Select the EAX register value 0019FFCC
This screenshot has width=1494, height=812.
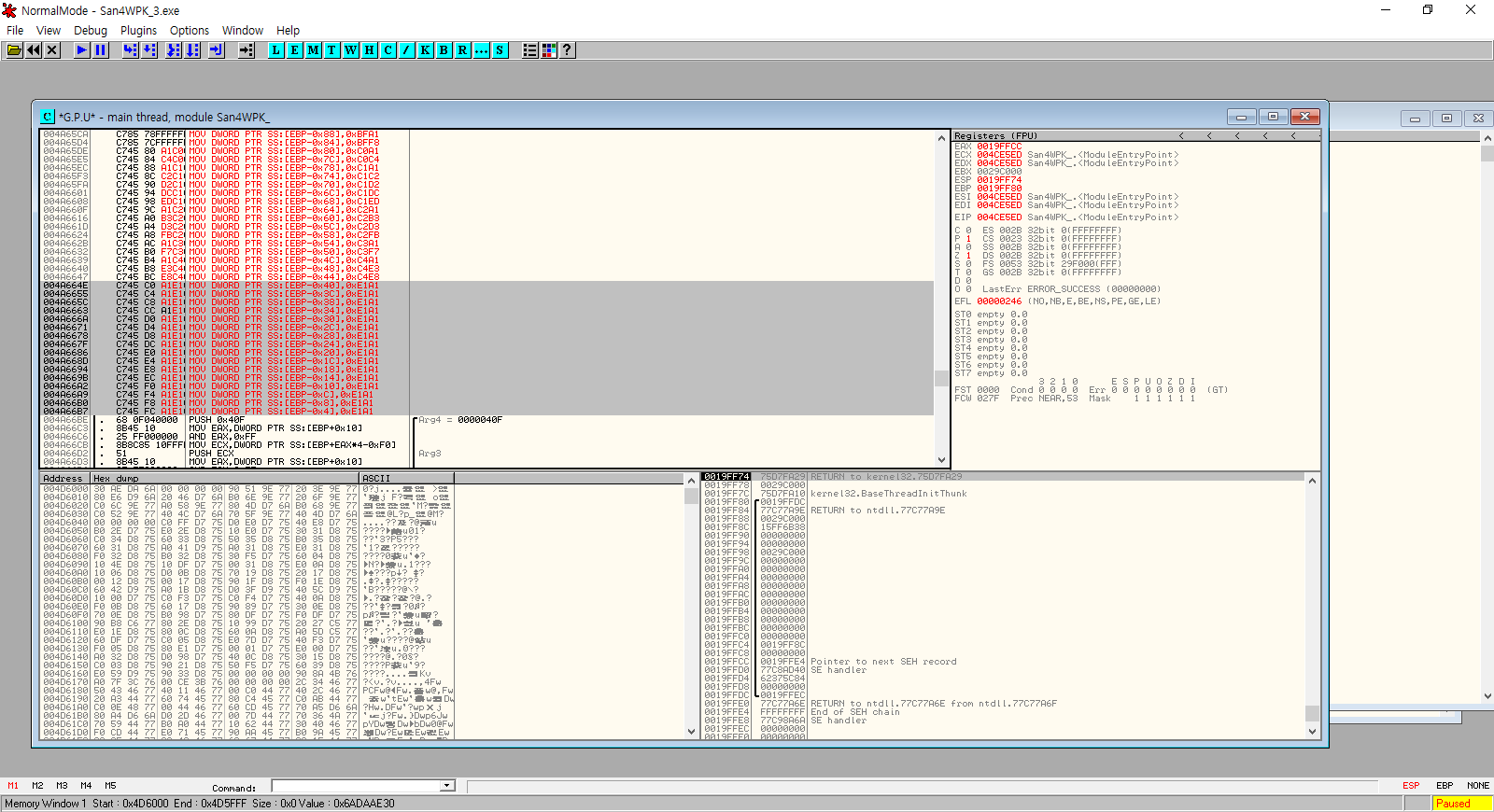coord(999,147)
